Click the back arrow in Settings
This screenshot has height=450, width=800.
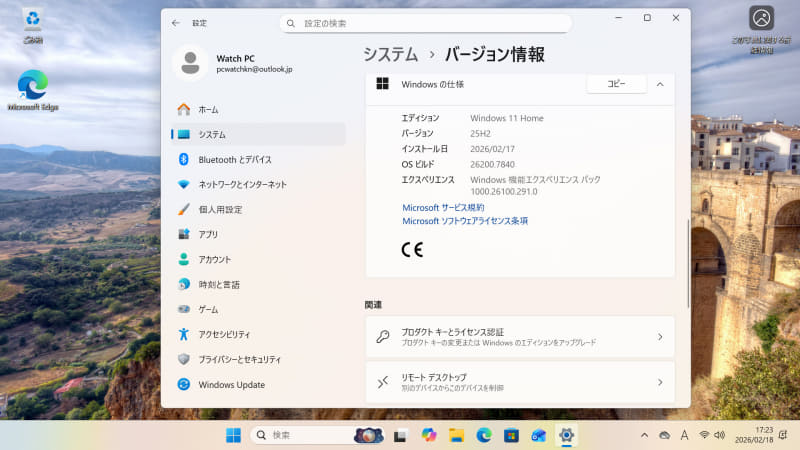[176, 23]
